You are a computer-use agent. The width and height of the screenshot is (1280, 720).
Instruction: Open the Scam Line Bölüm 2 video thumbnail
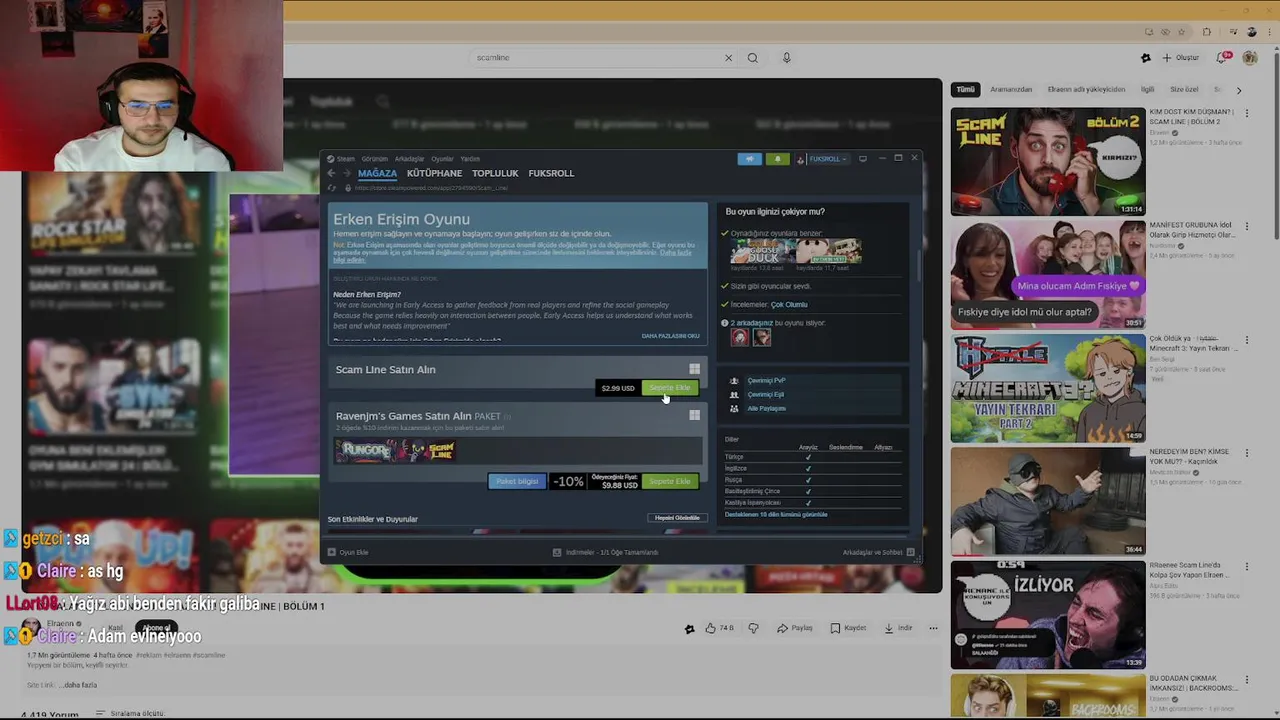pyautogui.click(x=1047, y=161)
